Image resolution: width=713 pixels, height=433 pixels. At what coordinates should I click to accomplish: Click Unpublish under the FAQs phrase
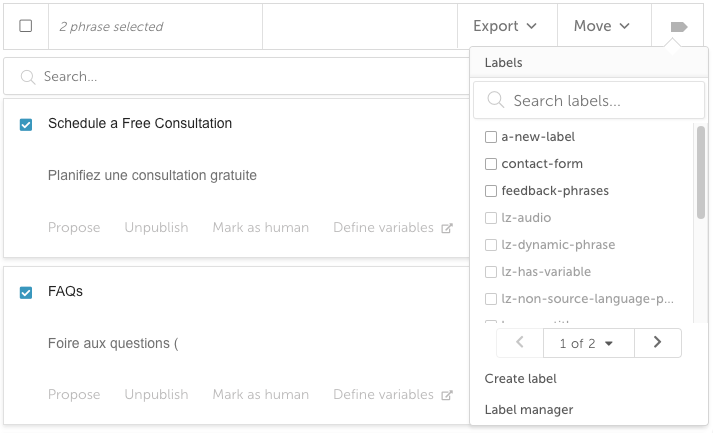pyautogui.click(x=156, y=394)
